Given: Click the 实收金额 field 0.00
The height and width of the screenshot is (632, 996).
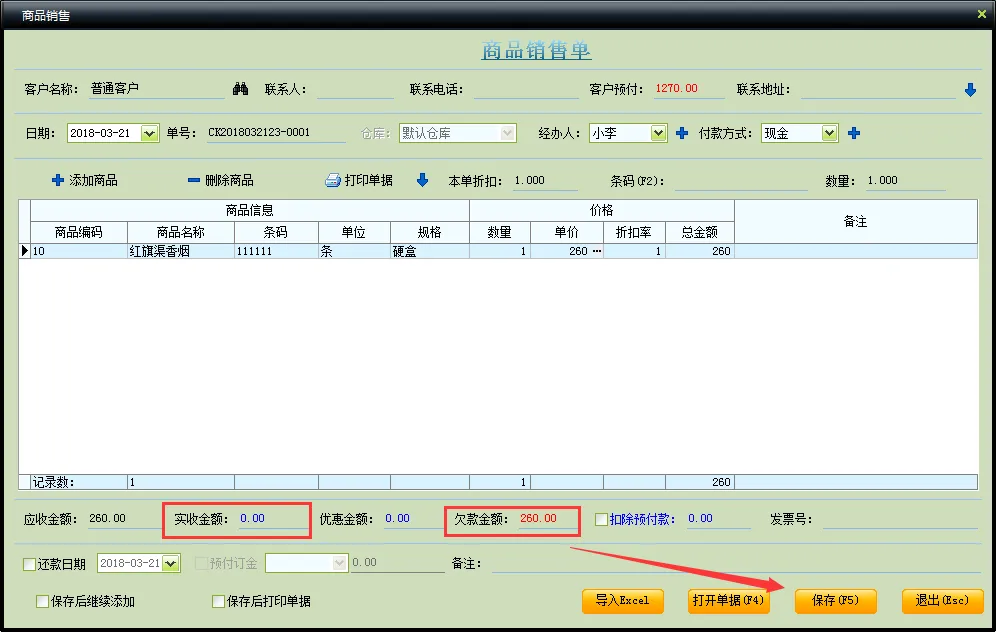Looking at the screenshot, I should click(x=272, y=519).
